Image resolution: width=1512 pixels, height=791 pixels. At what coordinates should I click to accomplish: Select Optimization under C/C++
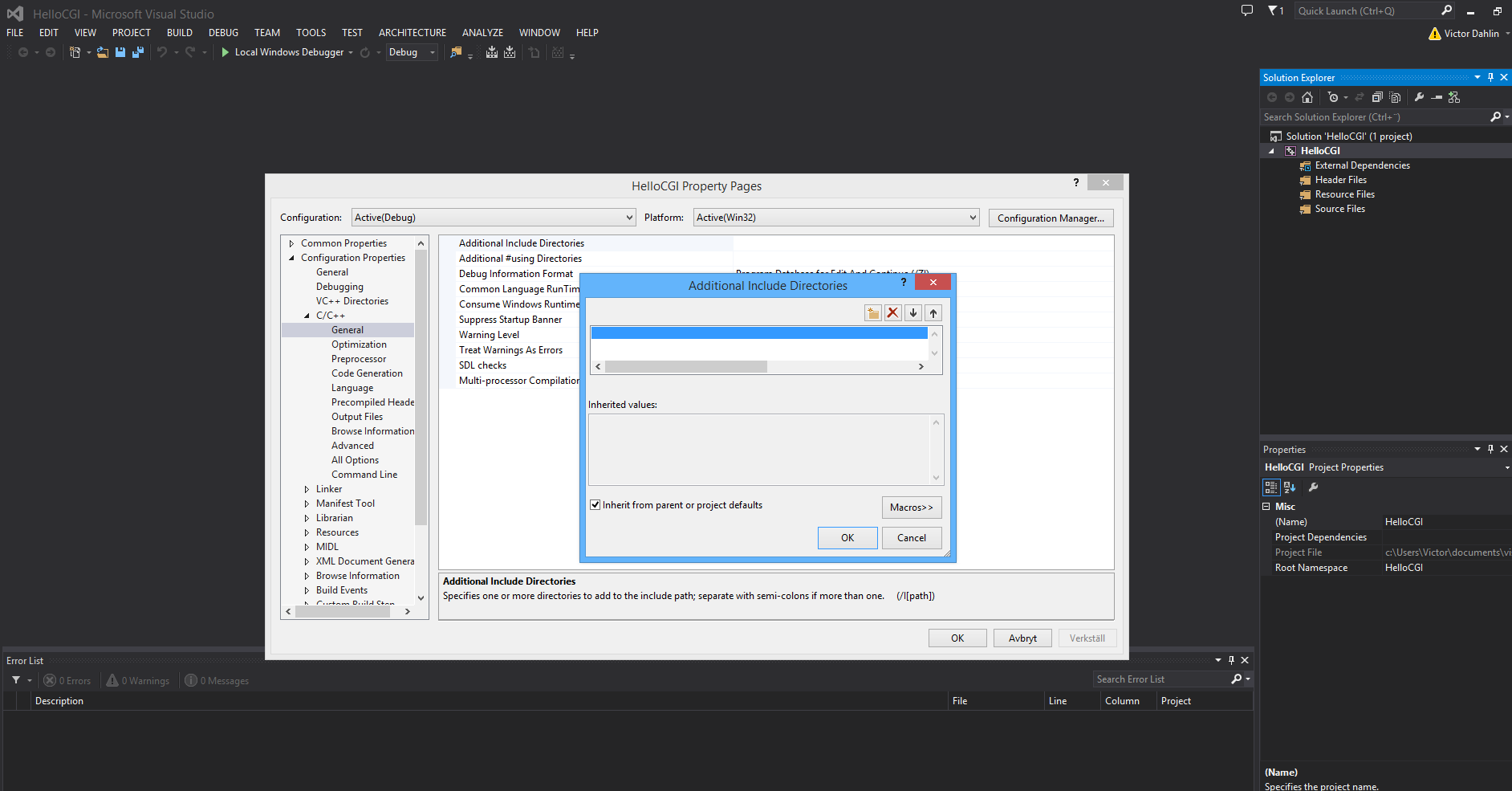coord(359,345)
